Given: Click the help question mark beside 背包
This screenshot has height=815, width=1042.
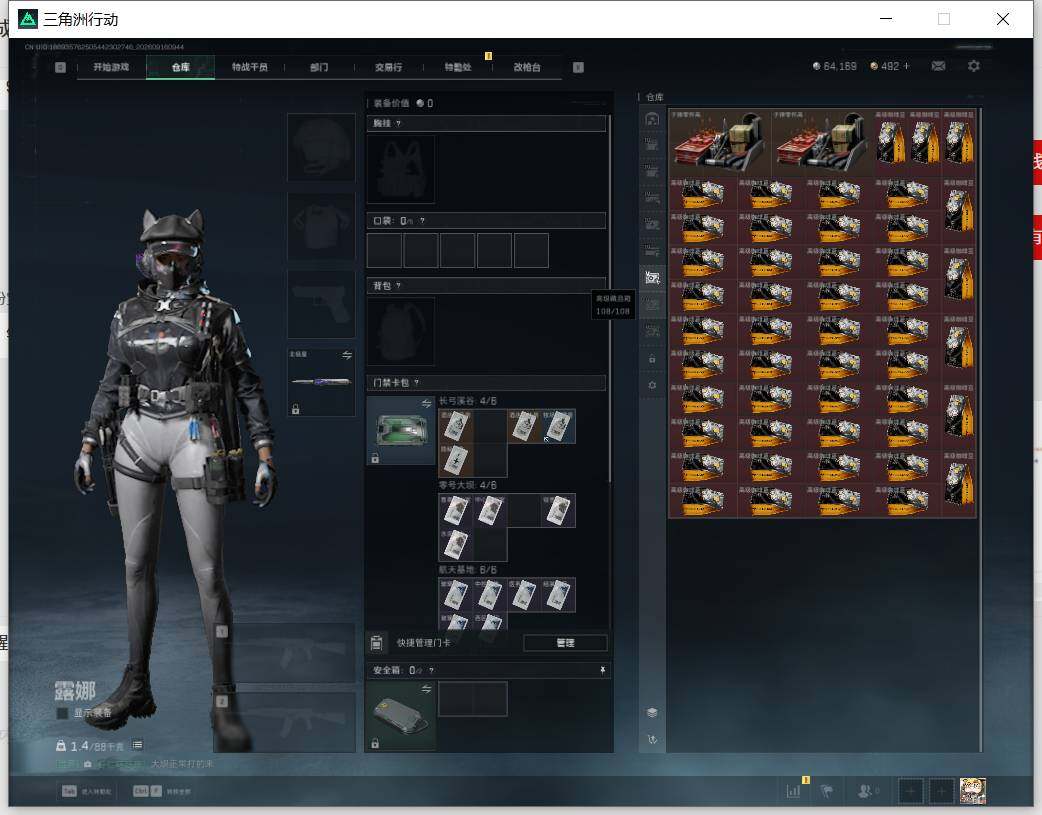Looking at the screenshot, I should (398, 286).
